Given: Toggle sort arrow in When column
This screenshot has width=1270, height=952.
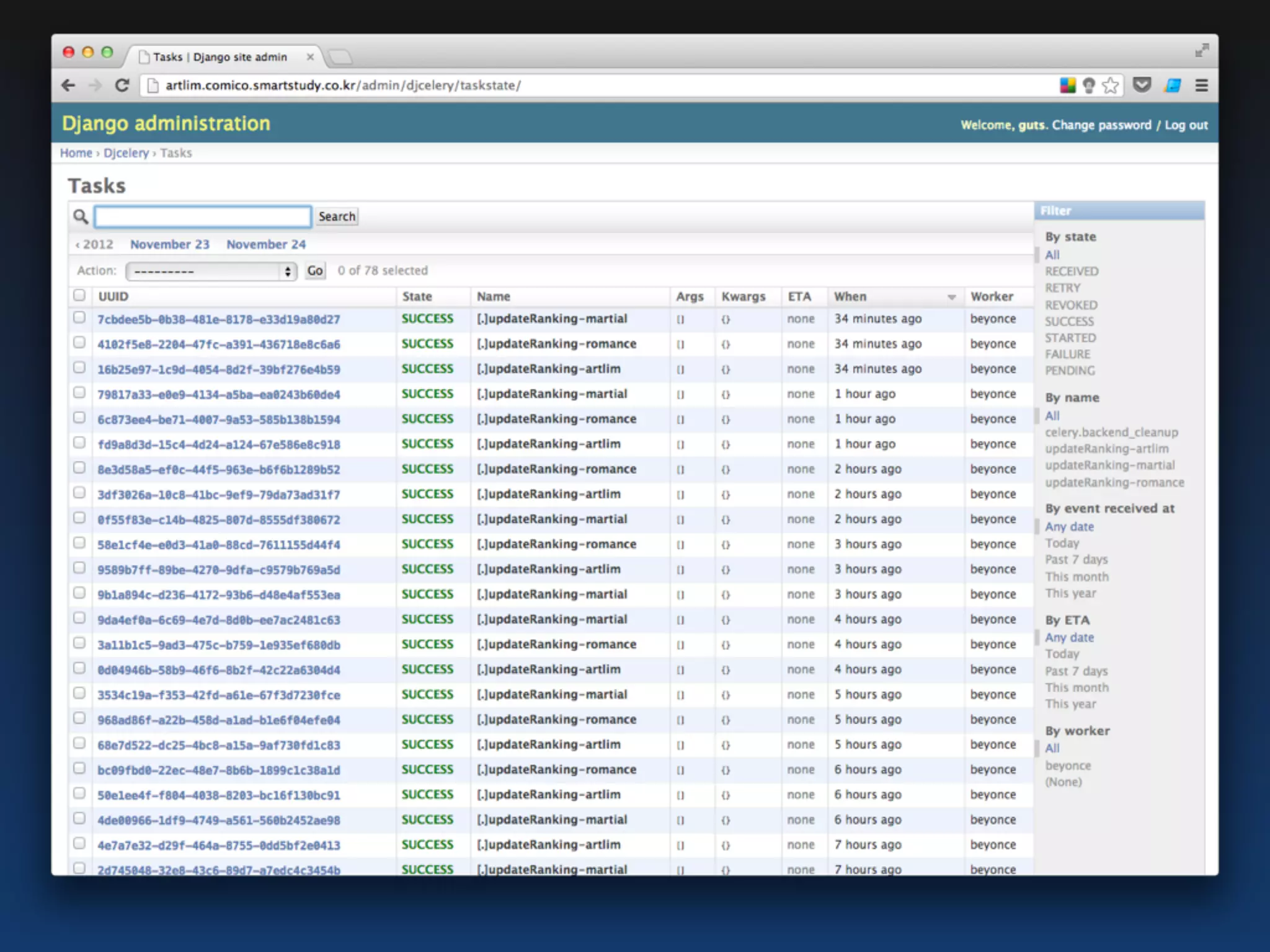Looking at the screenshot, I should (951, 297).
